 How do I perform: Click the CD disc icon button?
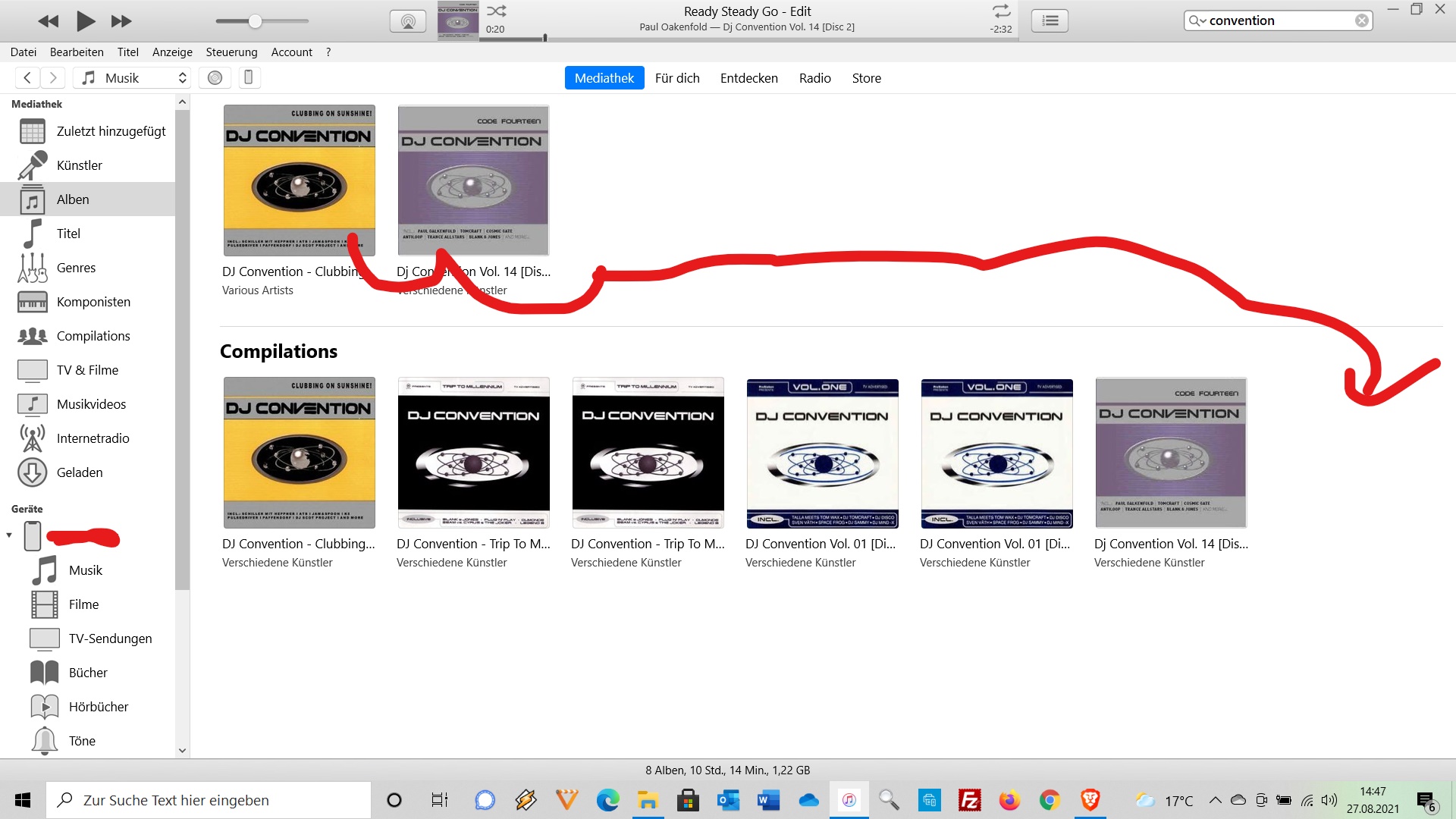click(x=215, y=77)
